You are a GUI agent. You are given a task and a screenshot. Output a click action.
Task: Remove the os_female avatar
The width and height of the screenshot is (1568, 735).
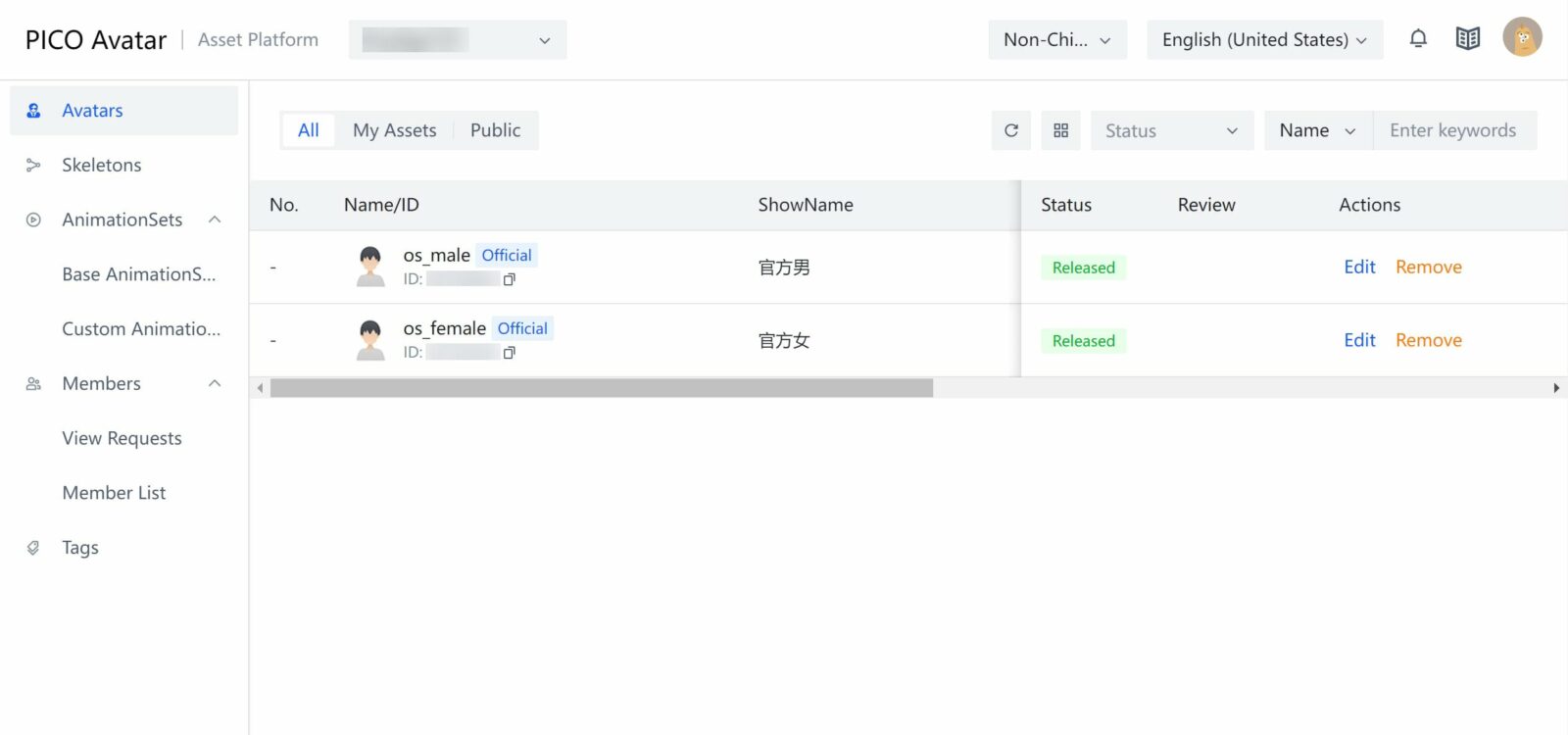[1428, 340]
